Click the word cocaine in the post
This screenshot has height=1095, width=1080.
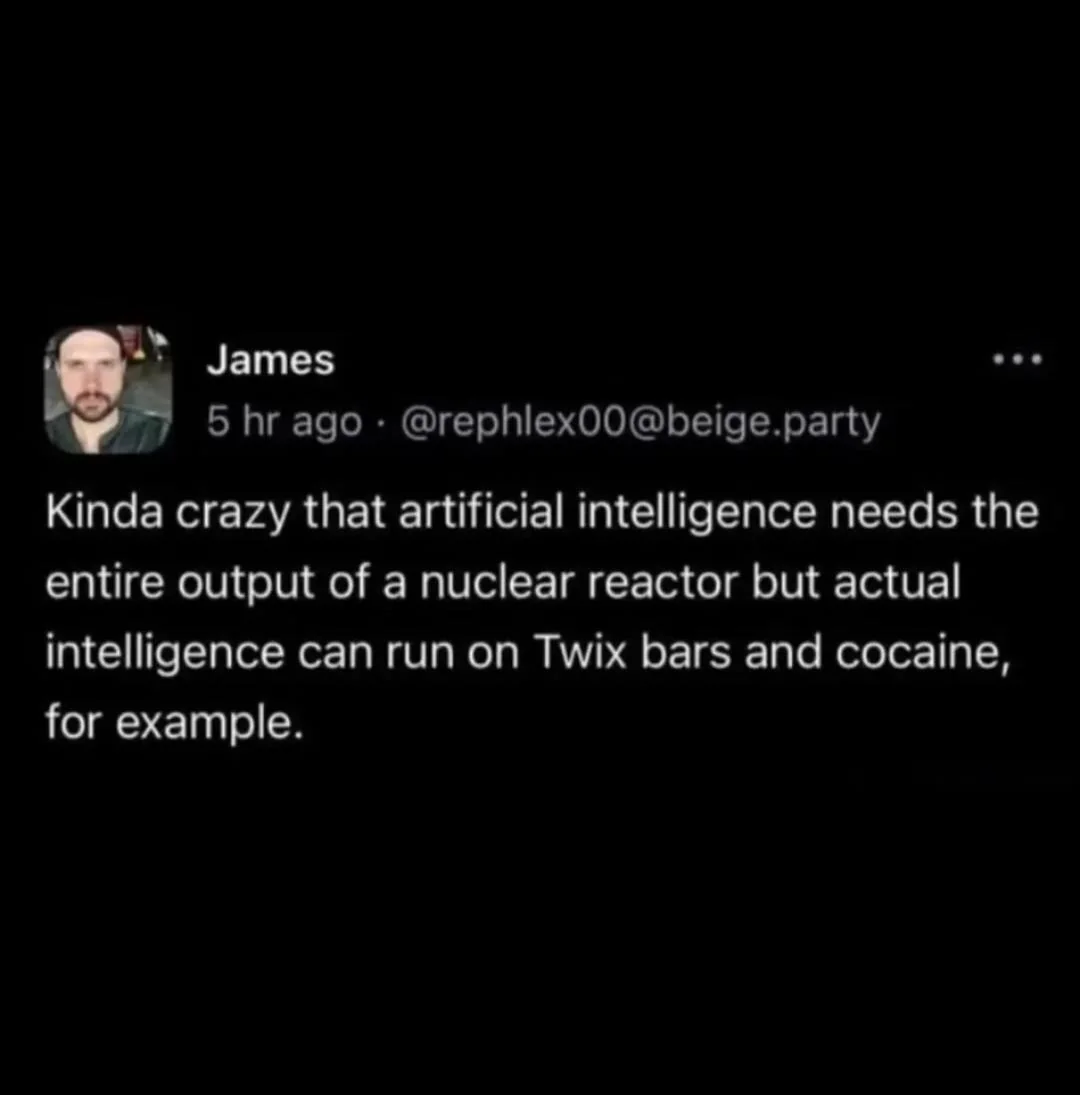pos(922,655)
